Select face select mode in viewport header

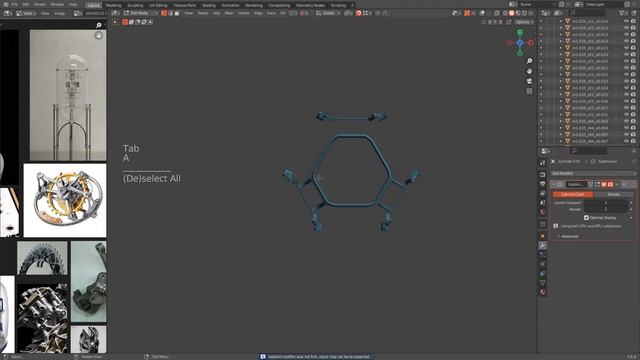click(177, 13)
